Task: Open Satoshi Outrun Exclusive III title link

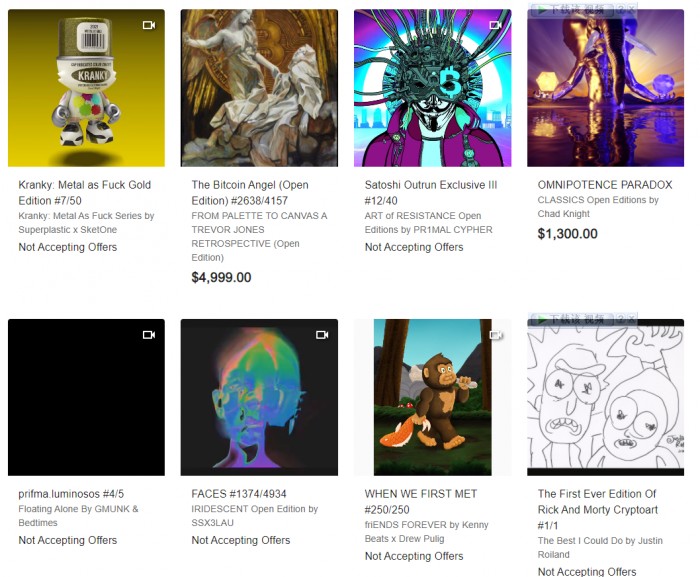Action: (431, 192)
